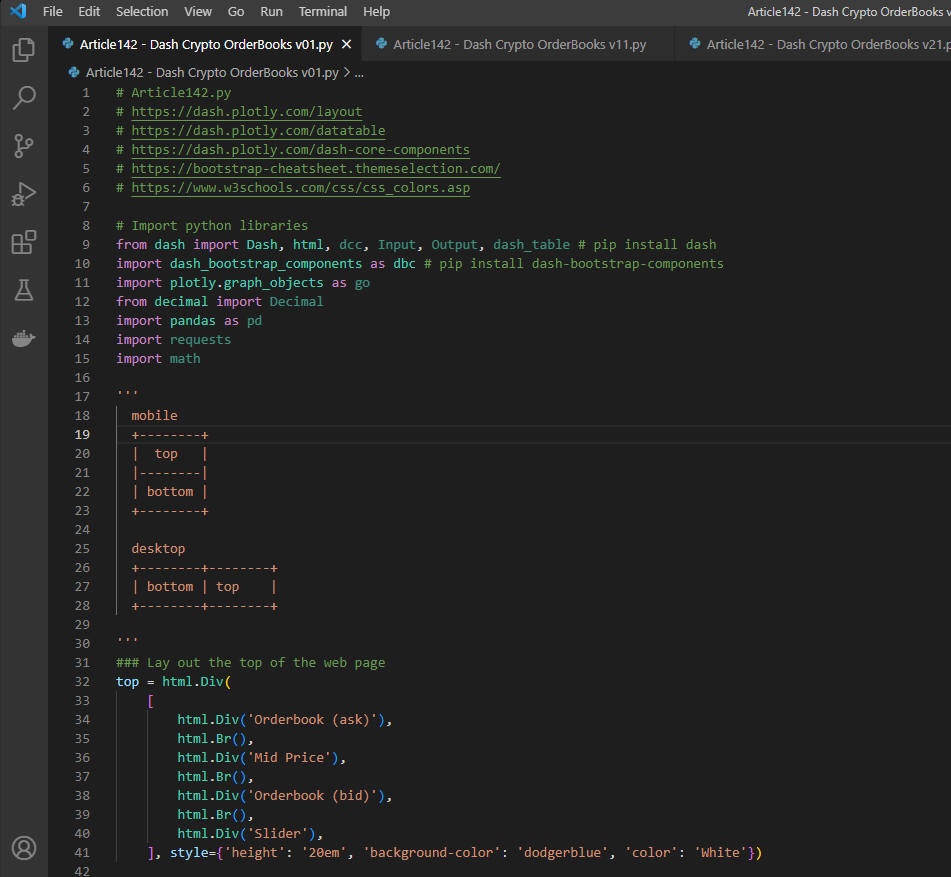Open the Testing flask view
The width and height of the screenshot is (951, 877).
pyautogui.click(x=24, y=290)
